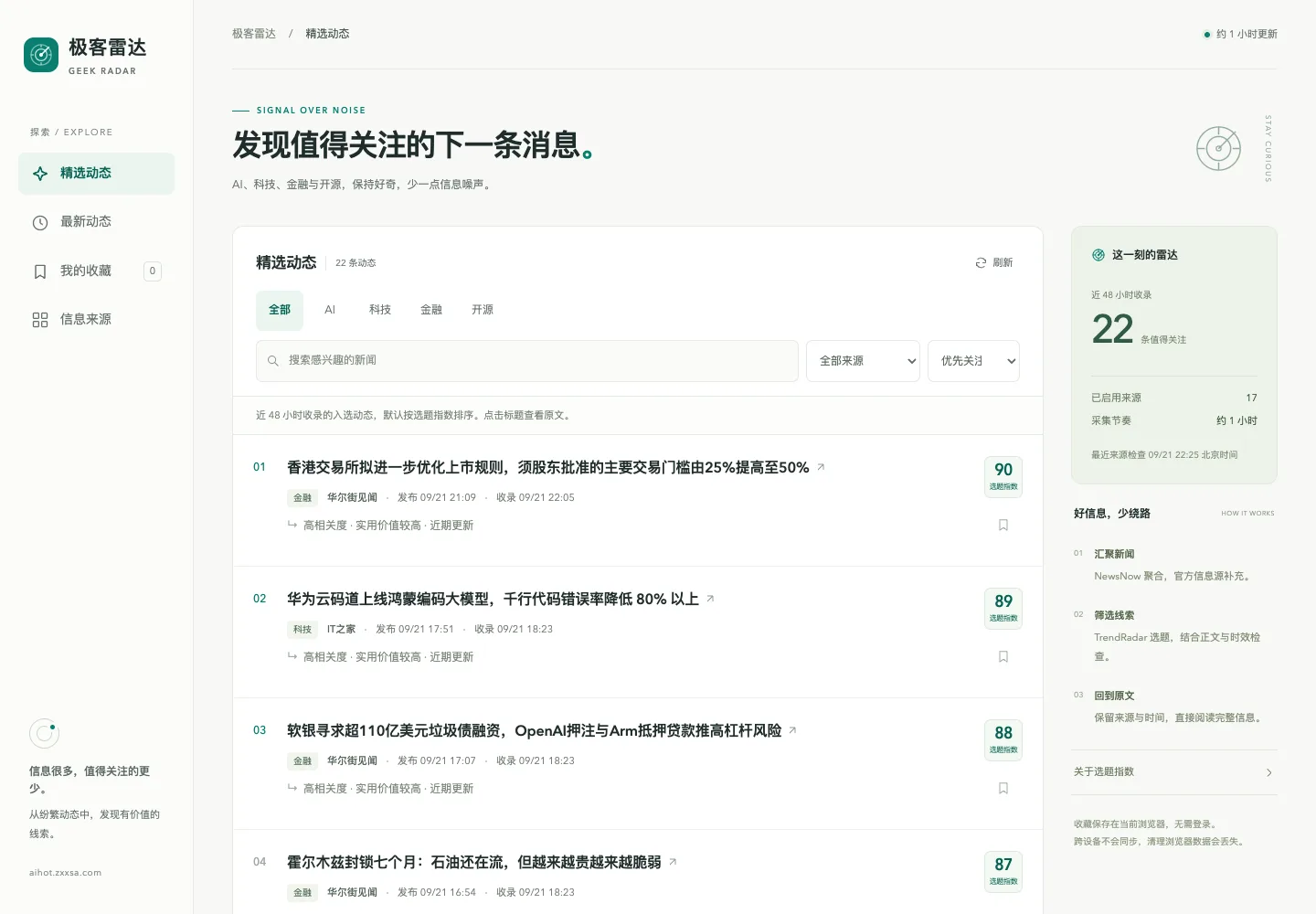
Task: Select the 金融 category tab
Action: (x=431, y=310)
